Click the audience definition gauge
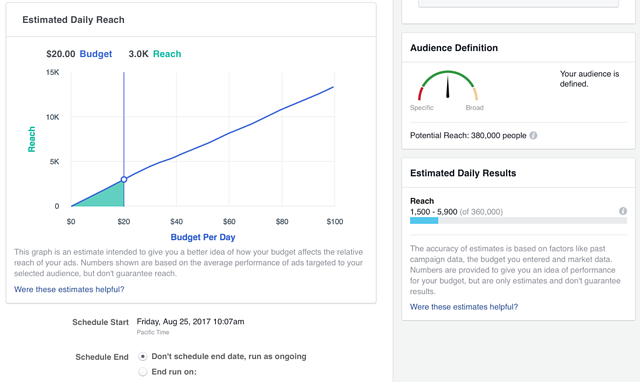Screen dimensions: 640x382 [x=448, y=86]
